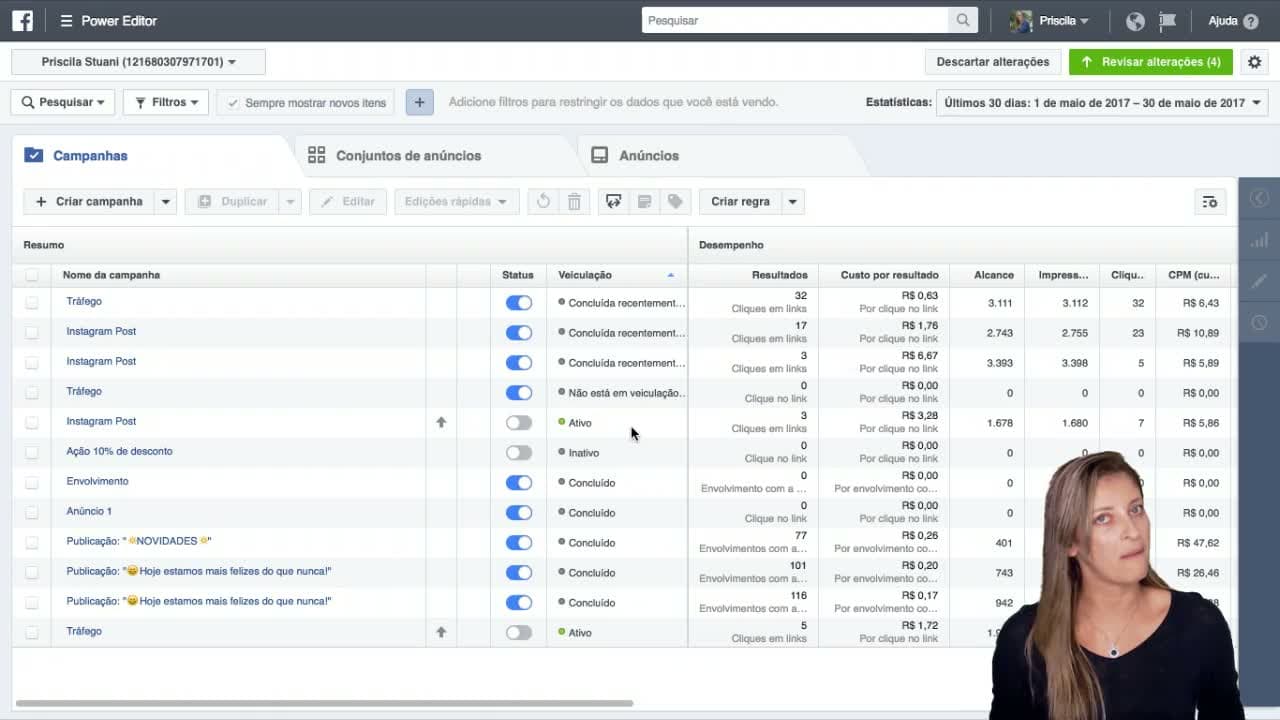
Task: Open the Facebook home logo
Action: click(x=22, y=20)
